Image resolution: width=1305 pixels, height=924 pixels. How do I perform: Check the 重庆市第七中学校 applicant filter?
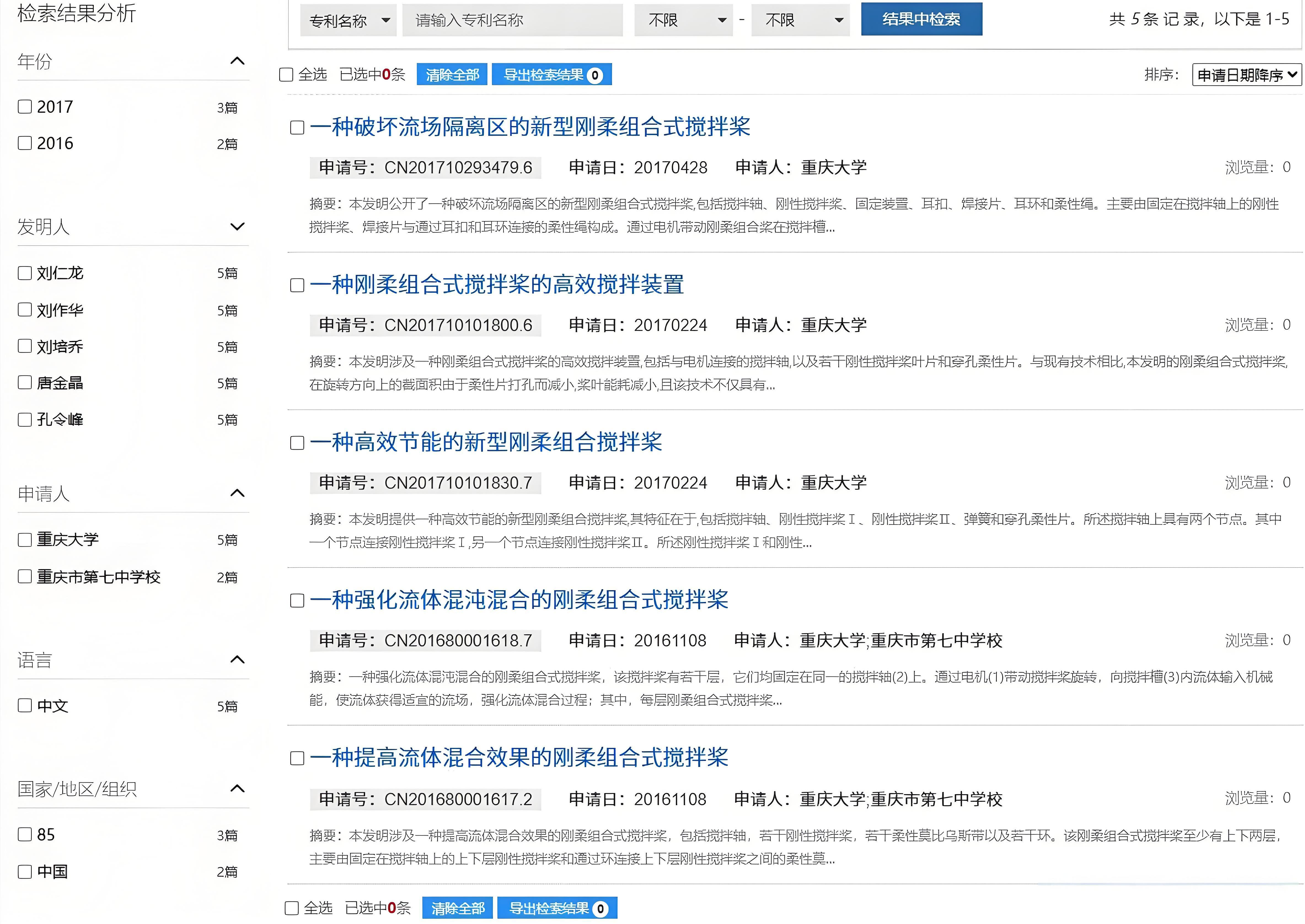(25, 576)
